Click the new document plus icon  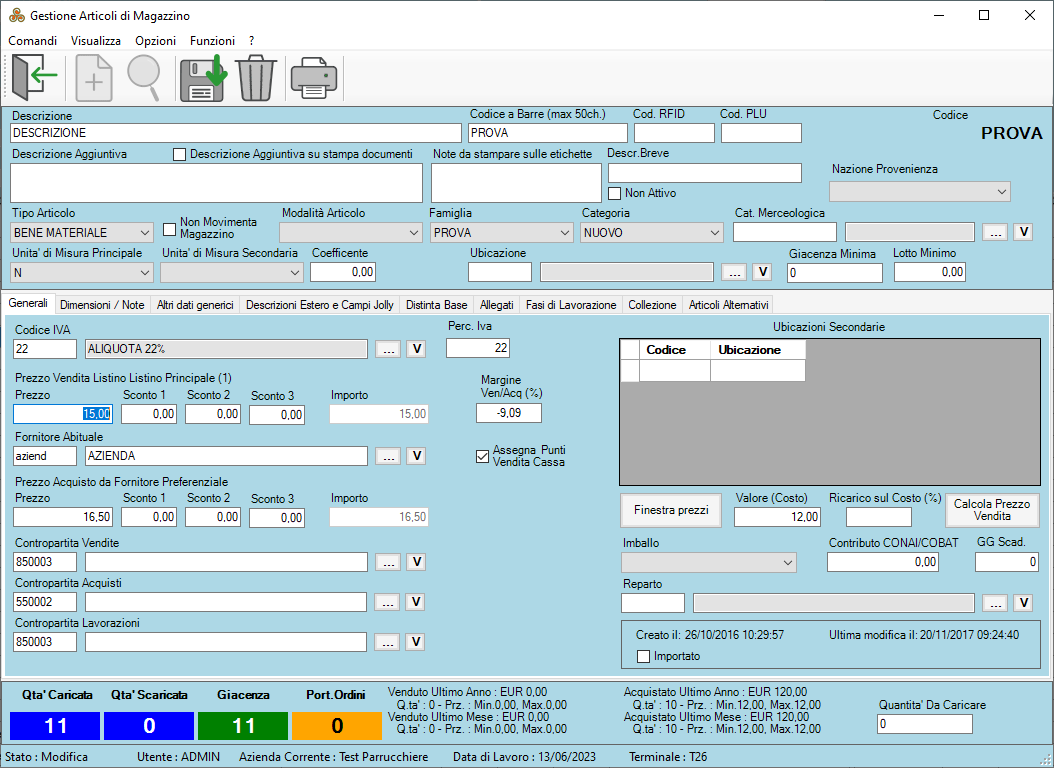(95, 78)
